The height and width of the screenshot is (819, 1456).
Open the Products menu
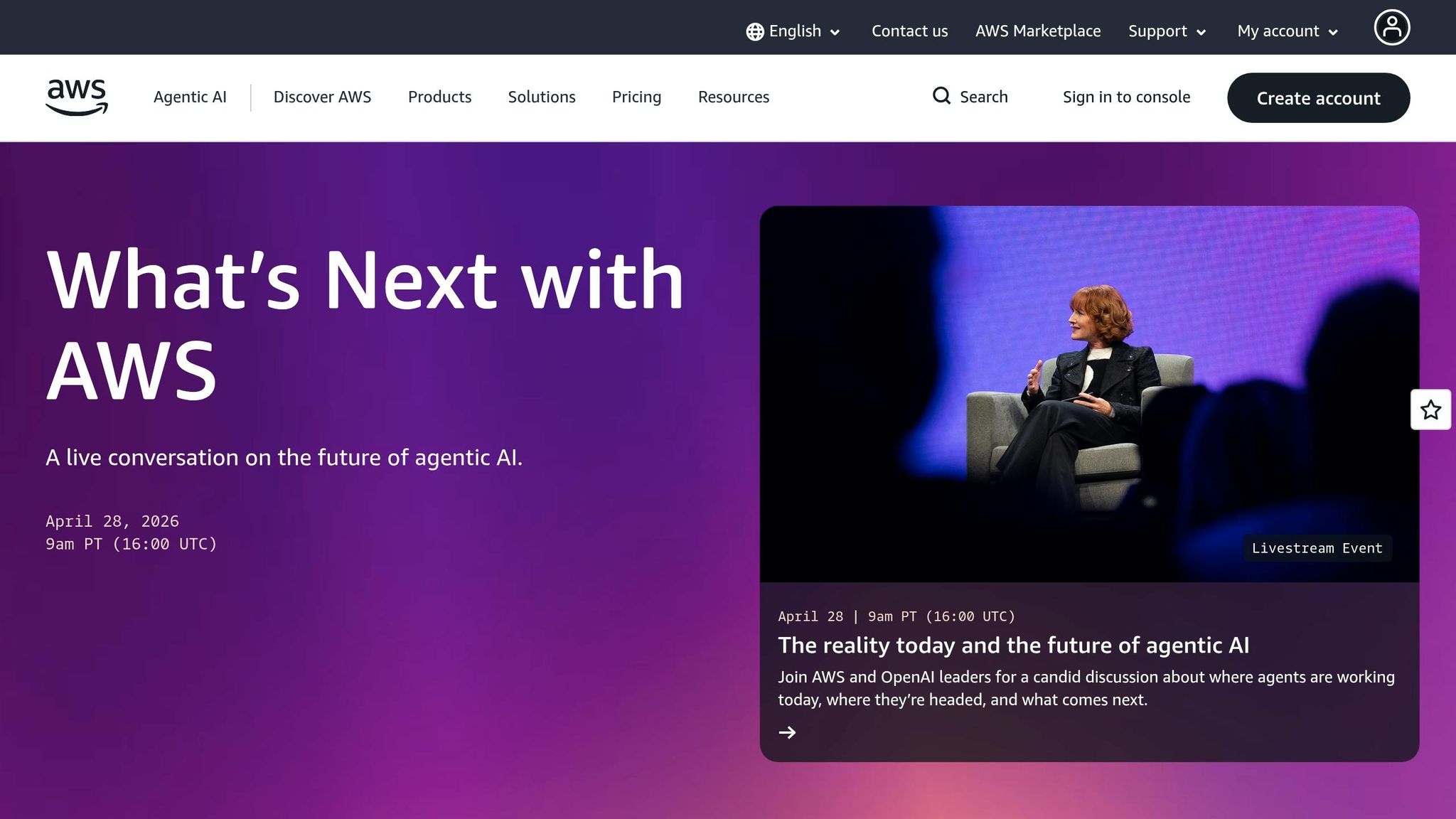(x=439, y=97)
